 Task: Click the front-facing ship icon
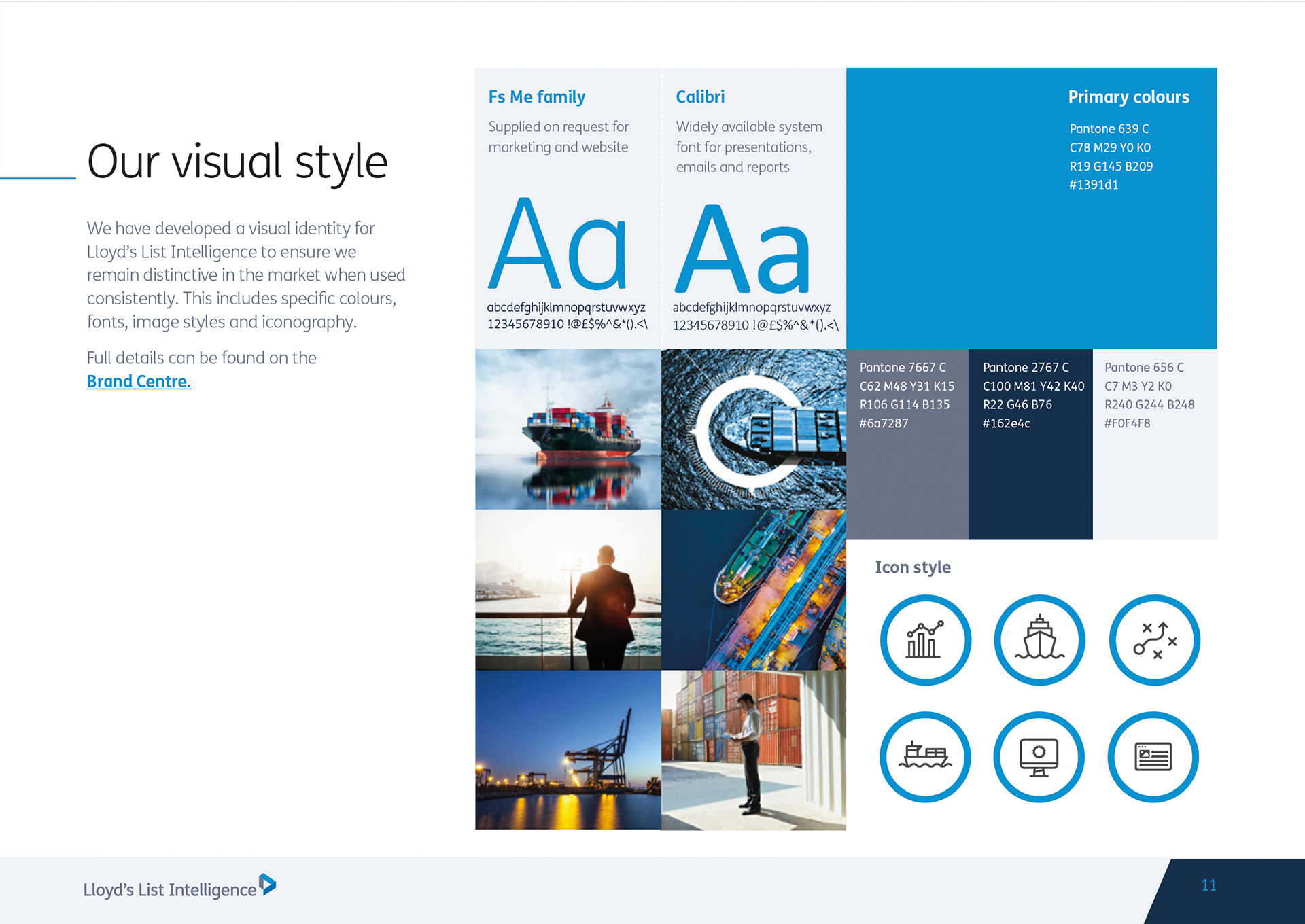(1039, 640)
